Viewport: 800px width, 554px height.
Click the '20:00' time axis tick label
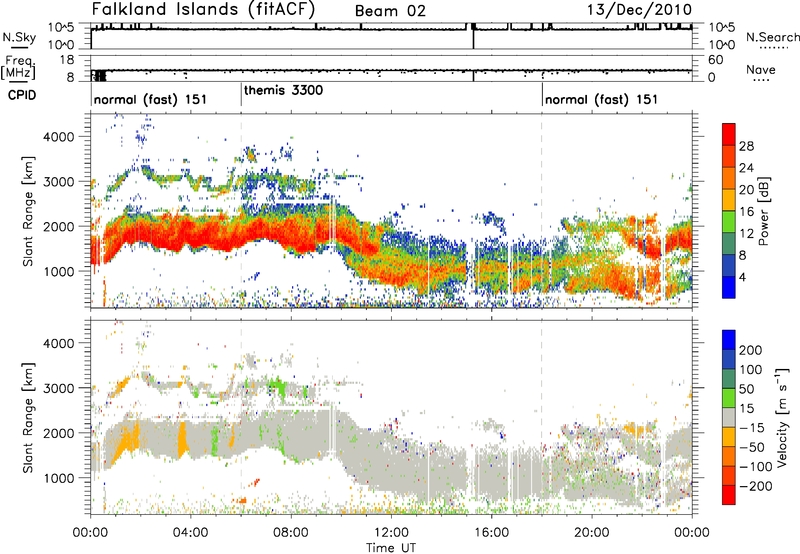[592, 533]
